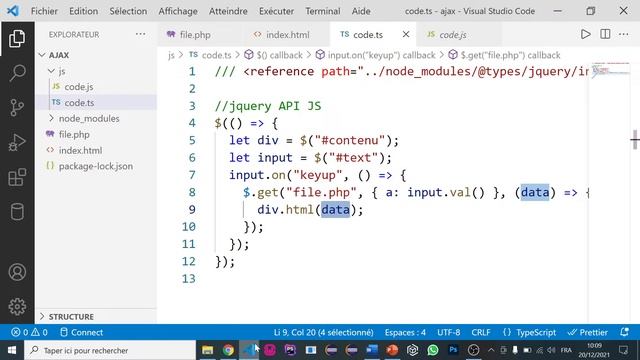Run the code with the play icon
This screenshot has height=360, width=640.
coord(586,34)
